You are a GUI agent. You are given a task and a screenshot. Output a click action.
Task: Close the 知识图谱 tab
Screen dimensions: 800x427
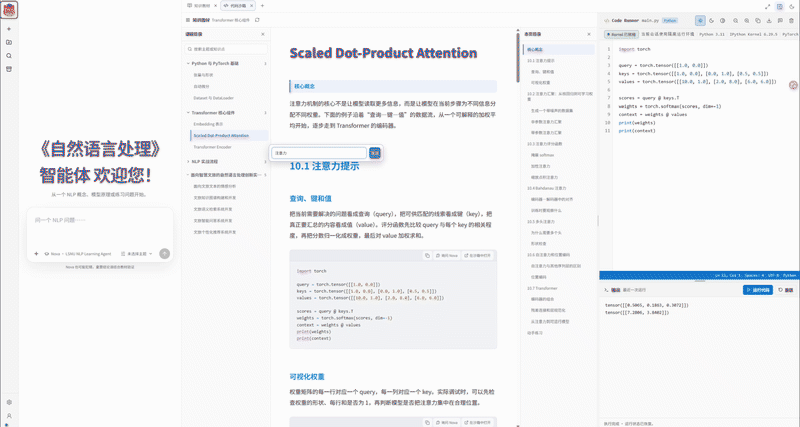tap(215, 6)
